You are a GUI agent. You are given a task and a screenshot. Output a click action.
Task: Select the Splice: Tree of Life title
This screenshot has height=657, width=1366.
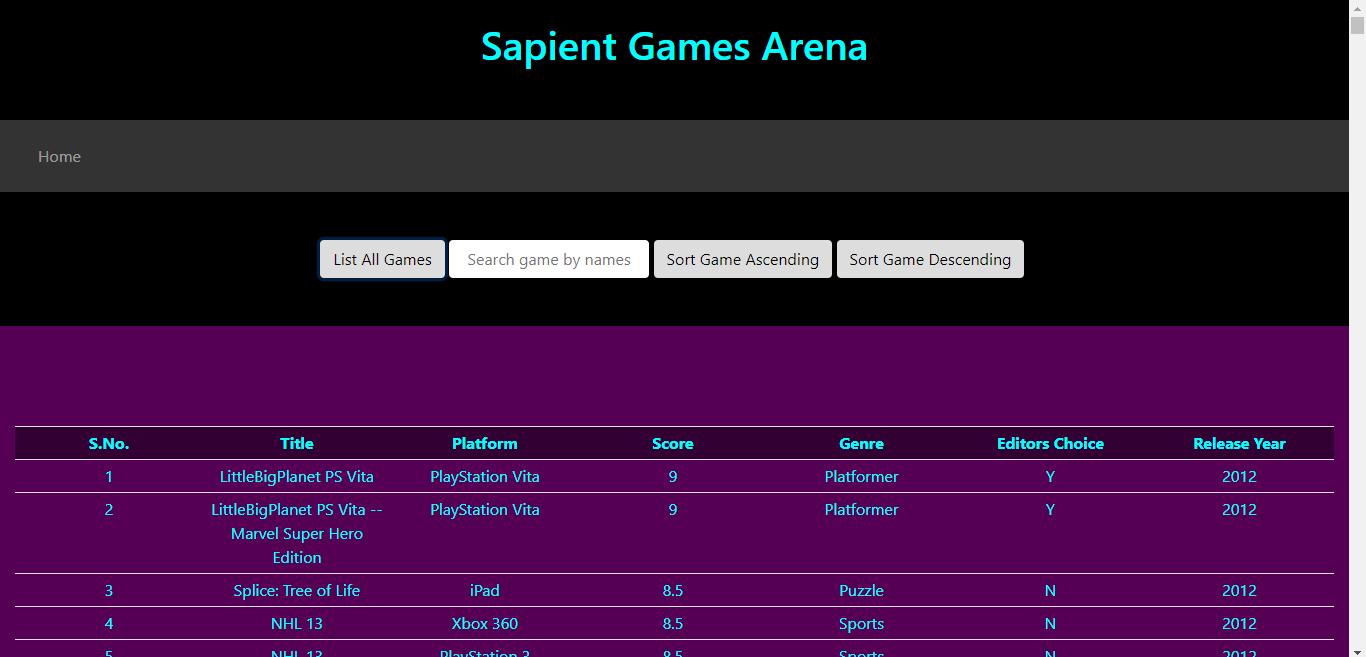click(297, 590)
